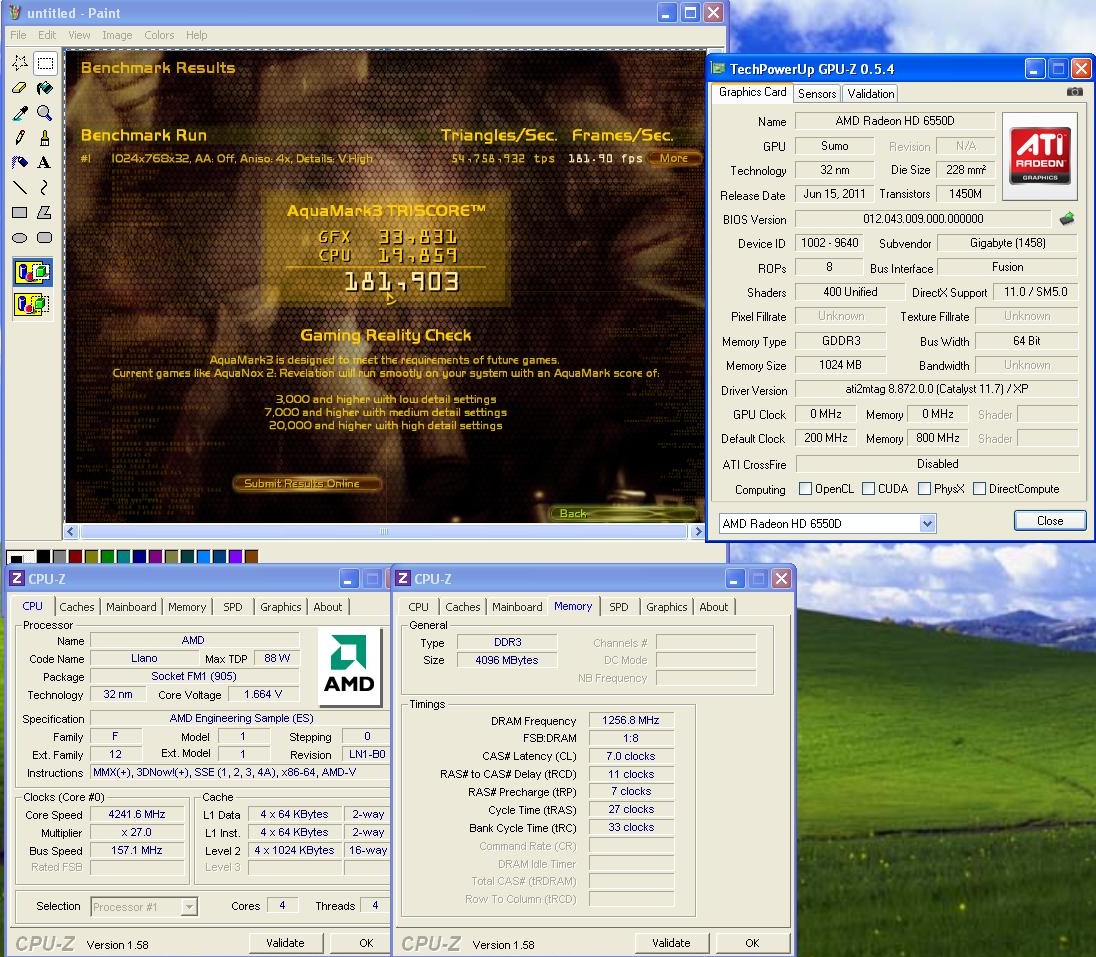Click Paint's horizontal scrollbar left arrow
The image size is (1096, 957).
click(x=71, y=532)
